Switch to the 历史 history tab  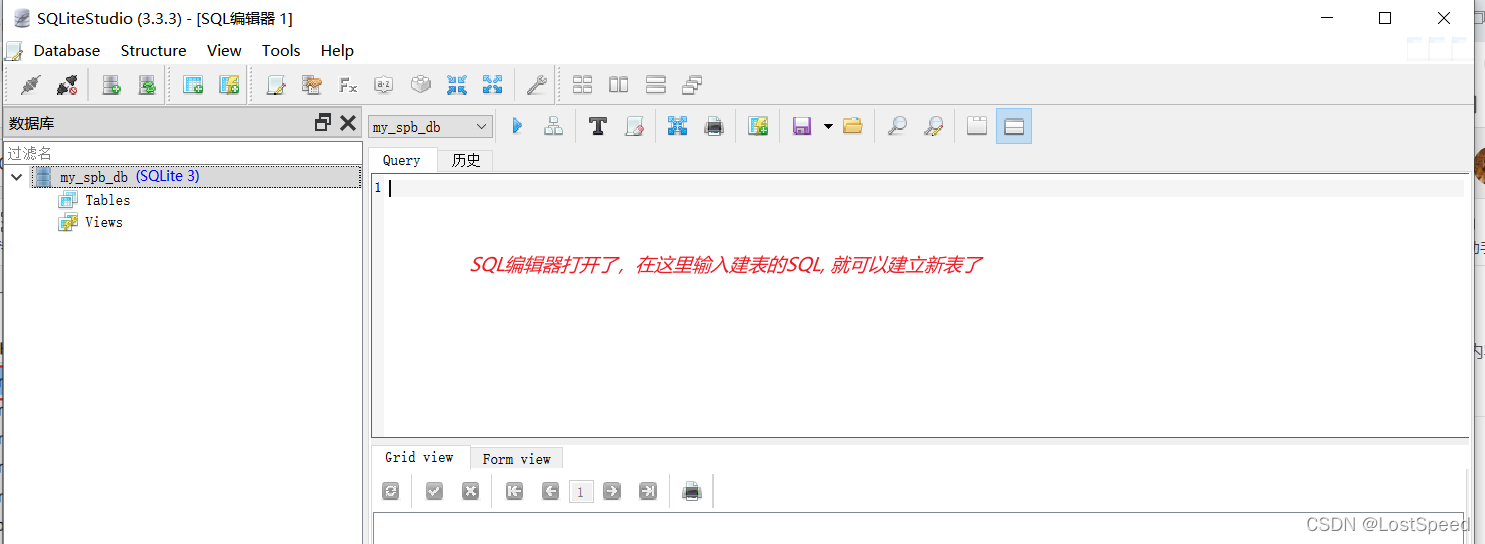[x=465, y=160]
